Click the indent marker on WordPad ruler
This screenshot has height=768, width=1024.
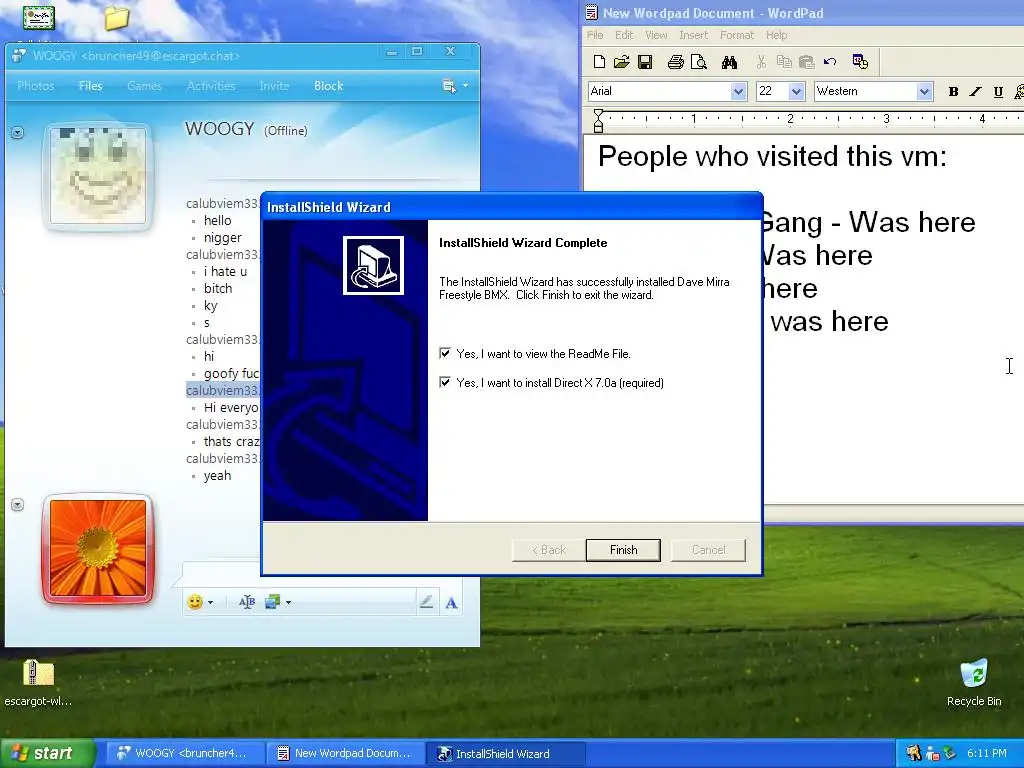pyautogui.click(x=598, y=121)
